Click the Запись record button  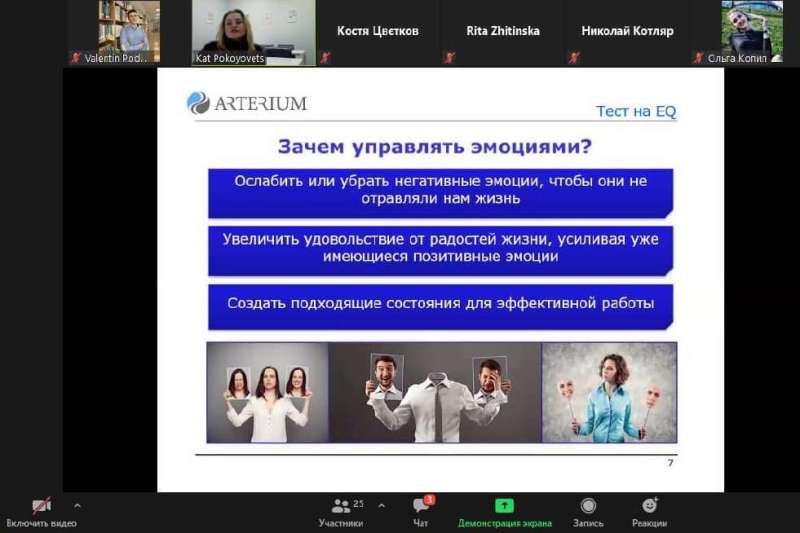[588, 512]
